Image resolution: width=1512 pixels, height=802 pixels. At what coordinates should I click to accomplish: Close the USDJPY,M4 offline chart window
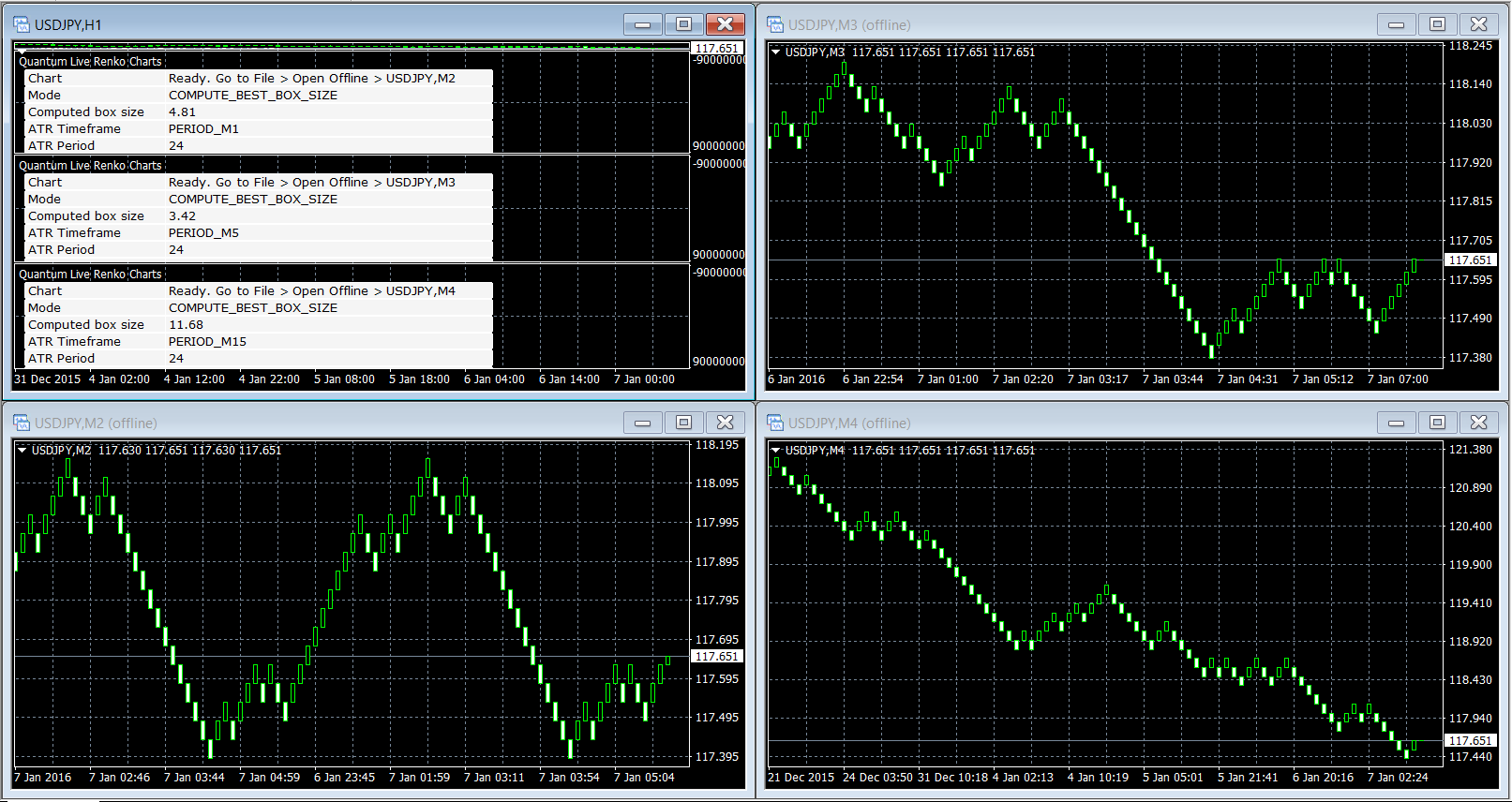tap(1478, 423)
